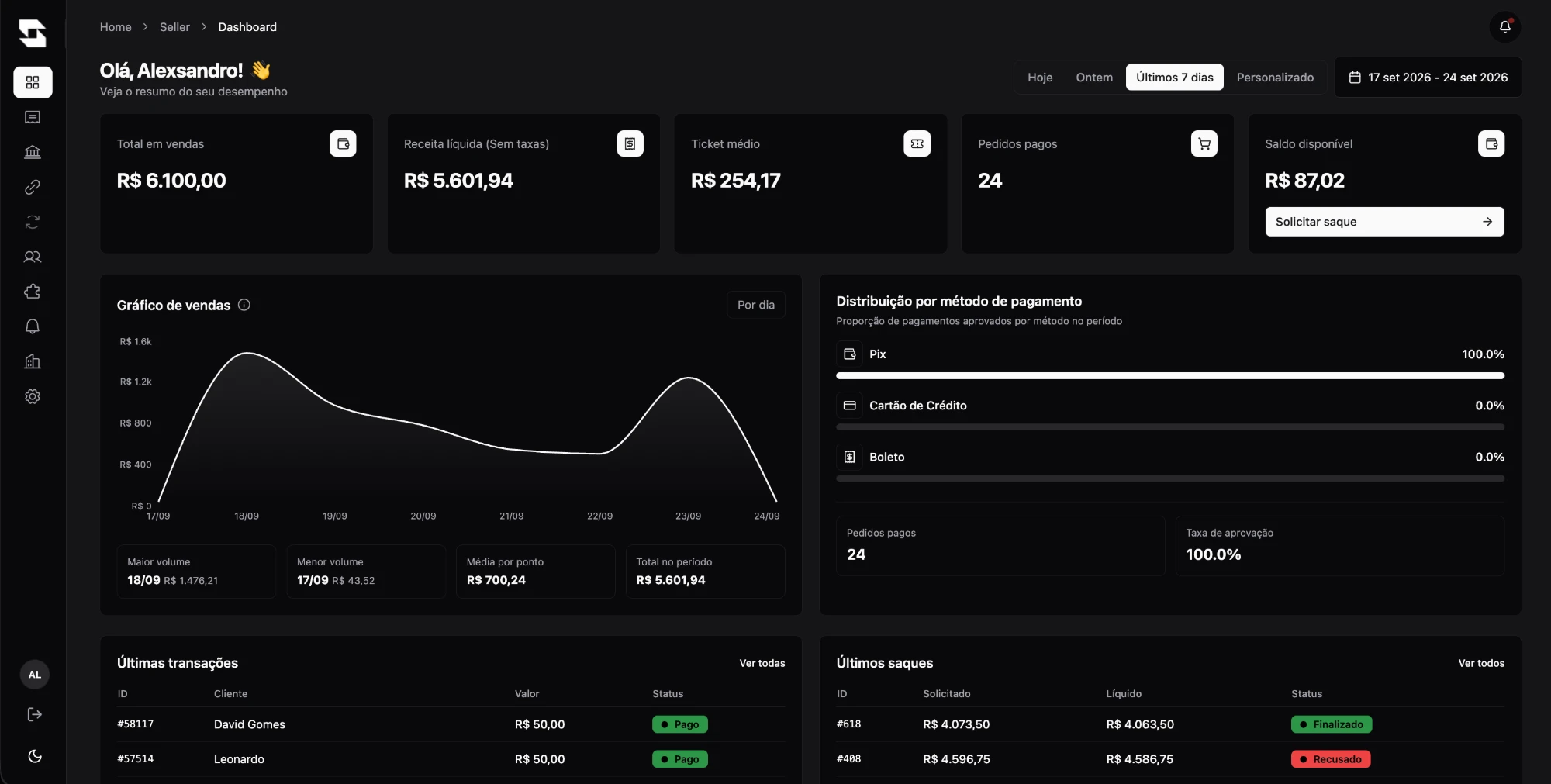Image resolution: width=1551 pixels, height=784 pixels.
Task: Open the date range picker 17 set 2026
Action: tap(1428, 78)
